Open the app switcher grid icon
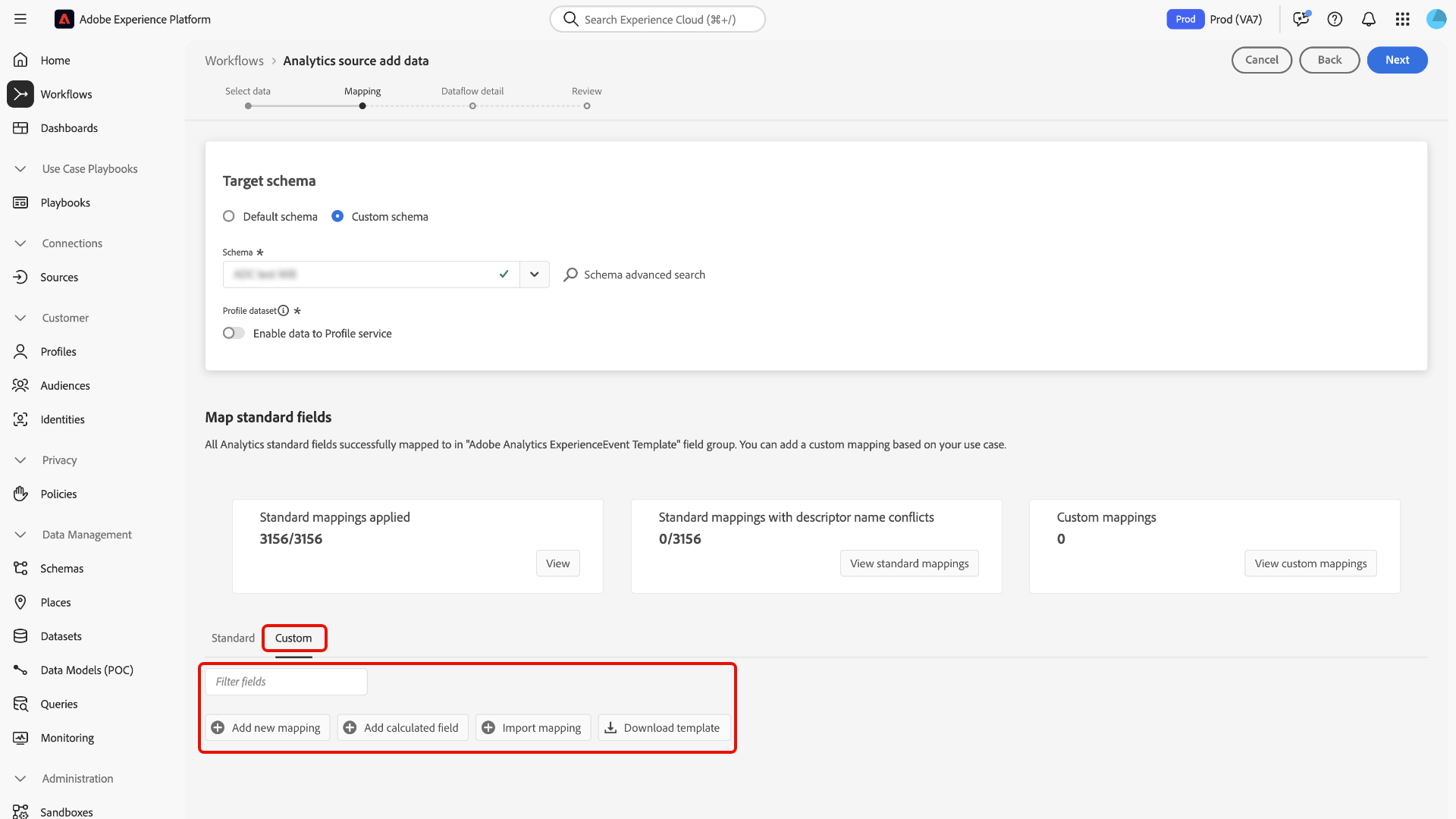This screenshot has width=1456, height=819. (x=1402, y=20)
